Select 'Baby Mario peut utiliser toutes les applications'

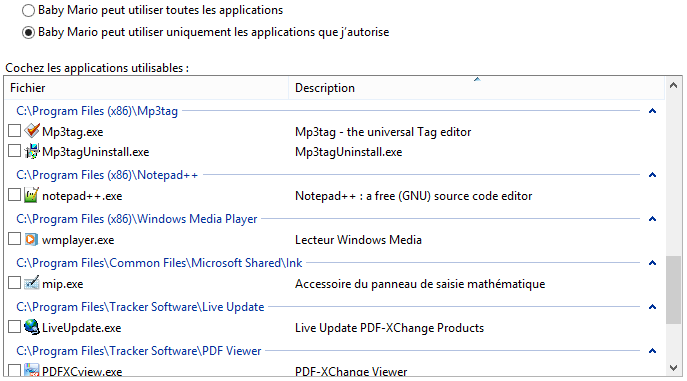[28, 11]
